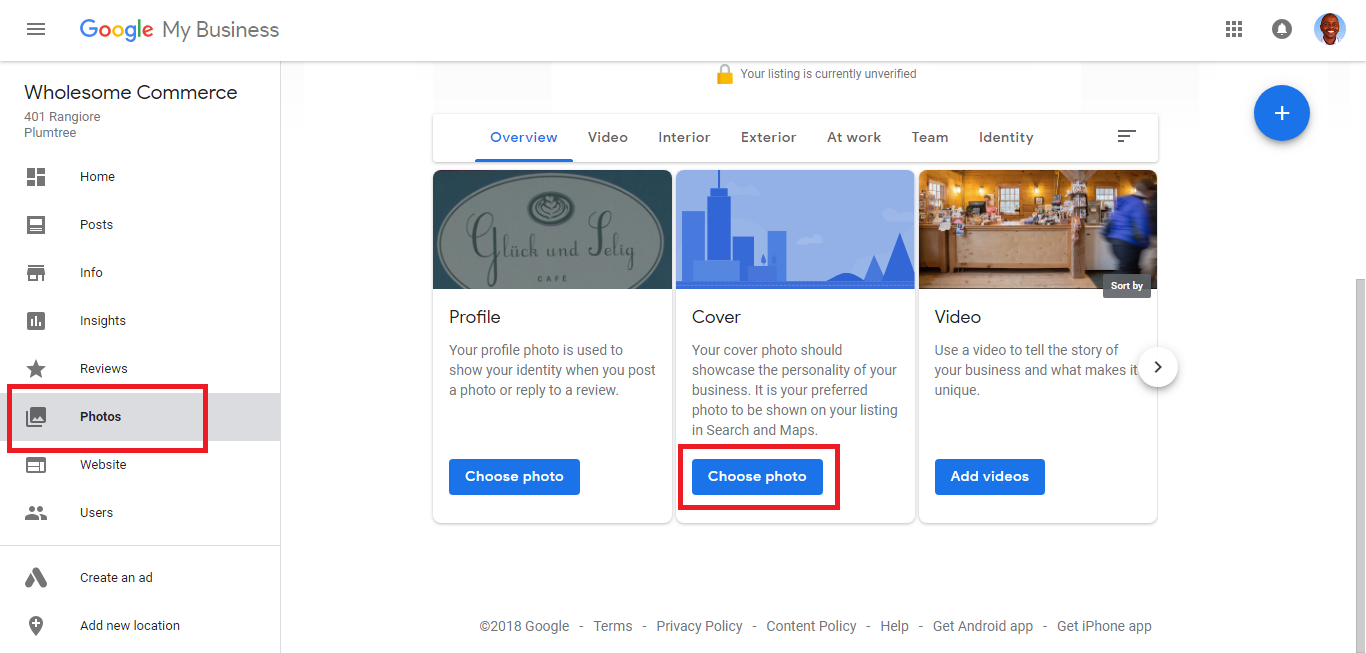Image resolution: width=1366 pixels, height=653 pixels.
Task: Click the Create an ad icon
Action: 36,578
